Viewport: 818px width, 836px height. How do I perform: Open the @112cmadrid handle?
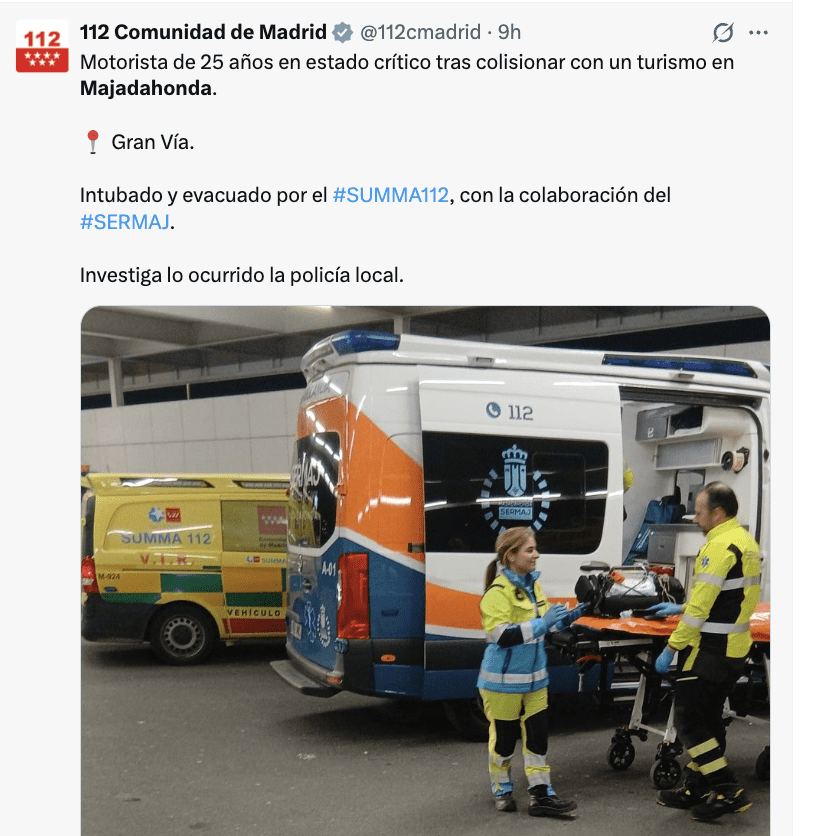420,32
